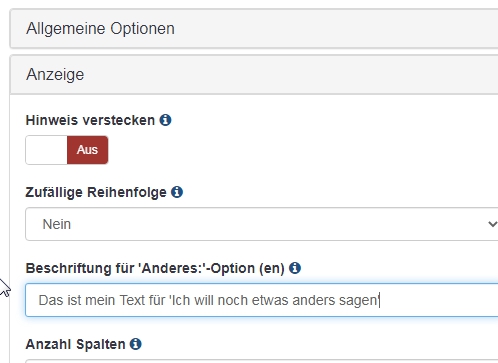View info icon for Anzahl Spalten
498x363 pixels.
[x=136, y=344]
